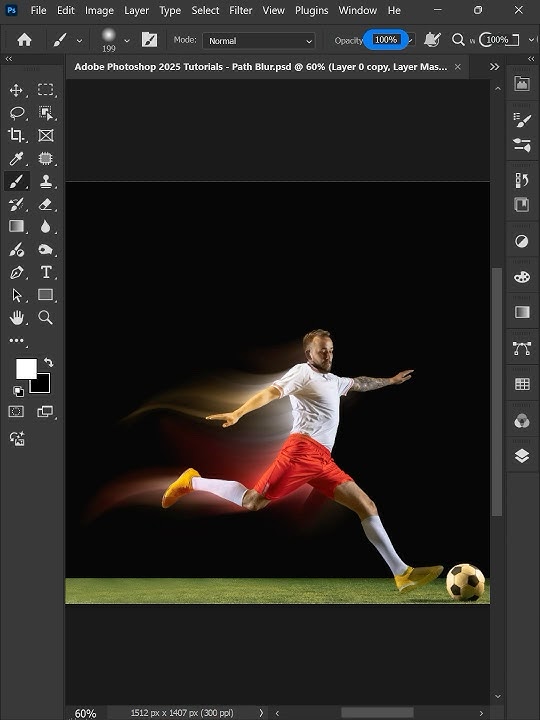Viewport: 540px width, 720px height.
Task: Change the screen mode
Action: 45,411
